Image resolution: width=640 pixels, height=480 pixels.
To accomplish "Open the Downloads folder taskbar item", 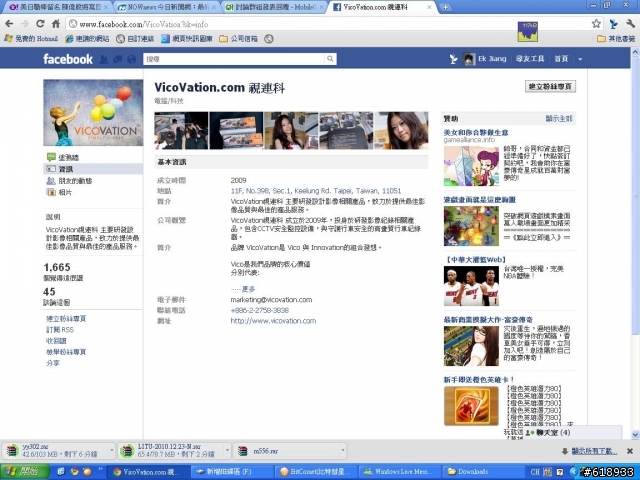I will (x=483, y=472).
